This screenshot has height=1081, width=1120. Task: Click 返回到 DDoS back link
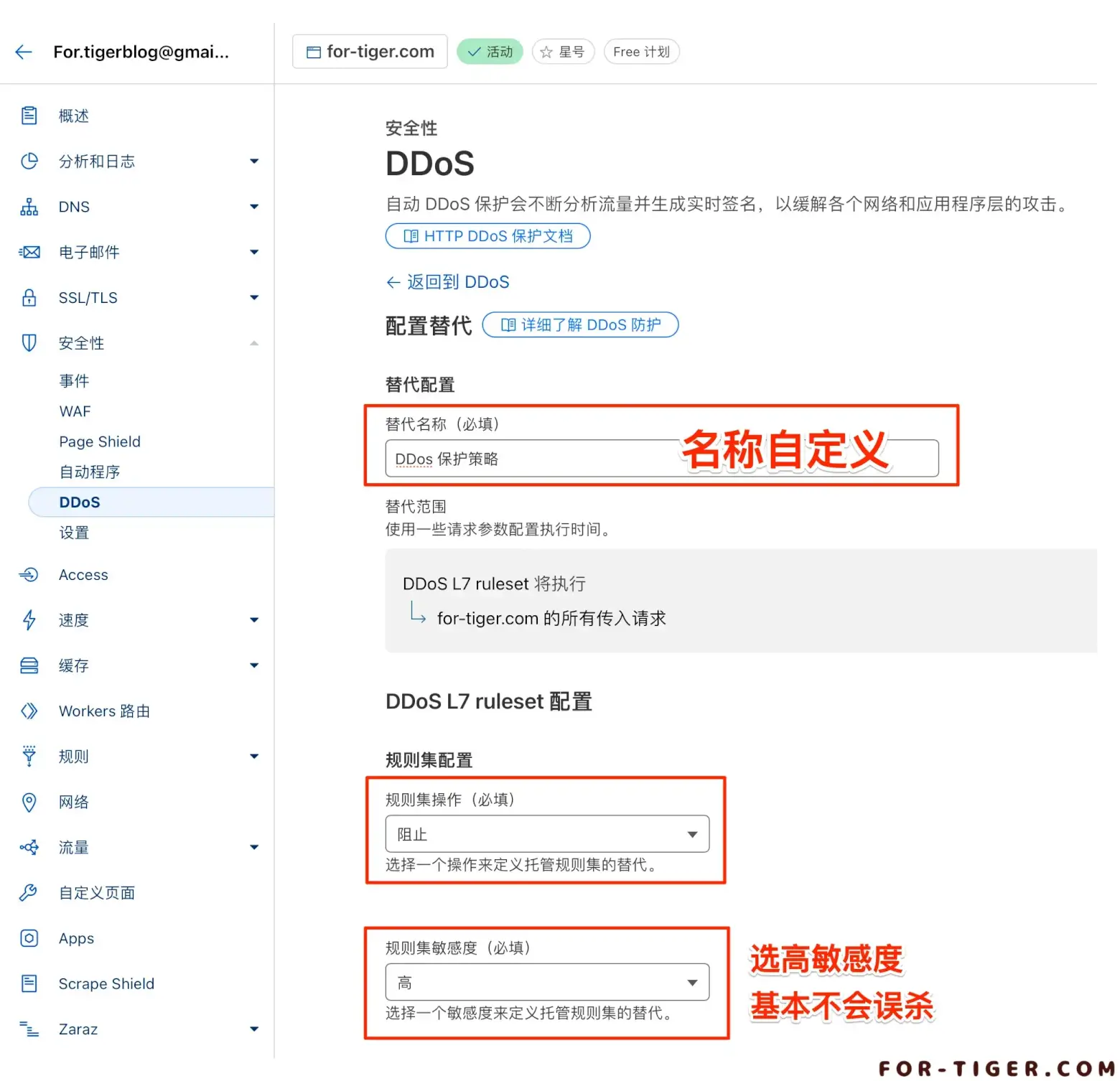[x=448, y=282]
